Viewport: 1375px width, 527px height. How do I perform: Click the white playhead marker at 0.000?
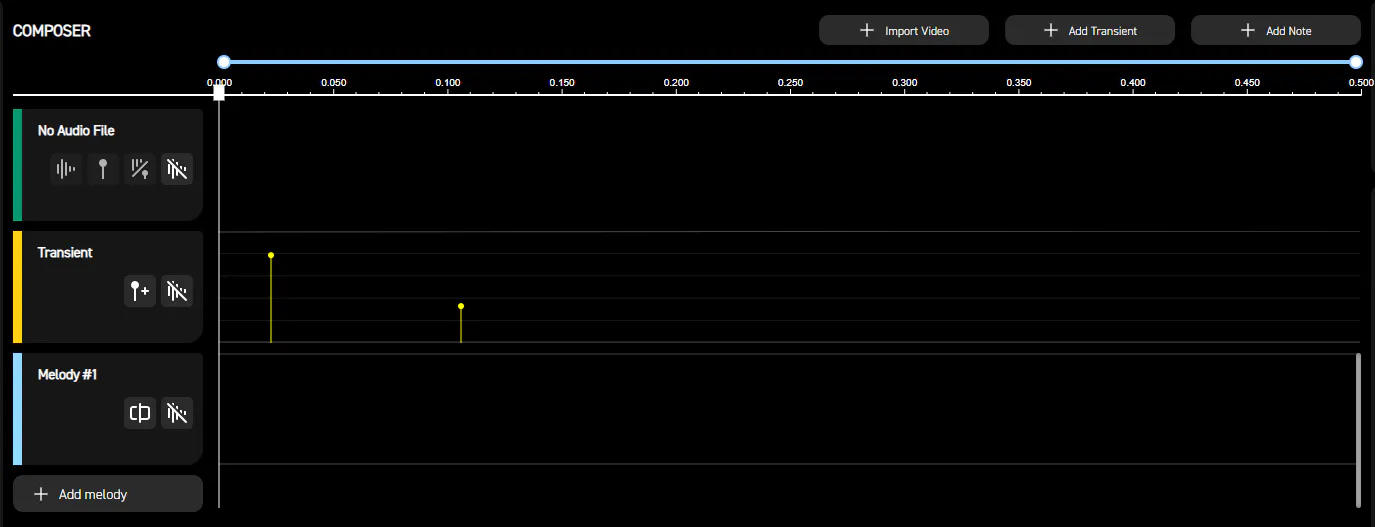(219, 93)
